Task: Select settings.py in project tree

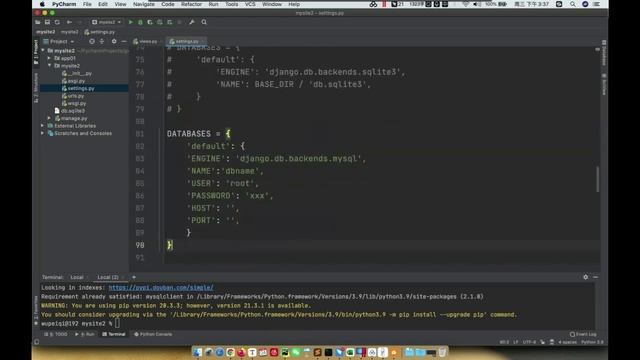Action: (78, 88)
